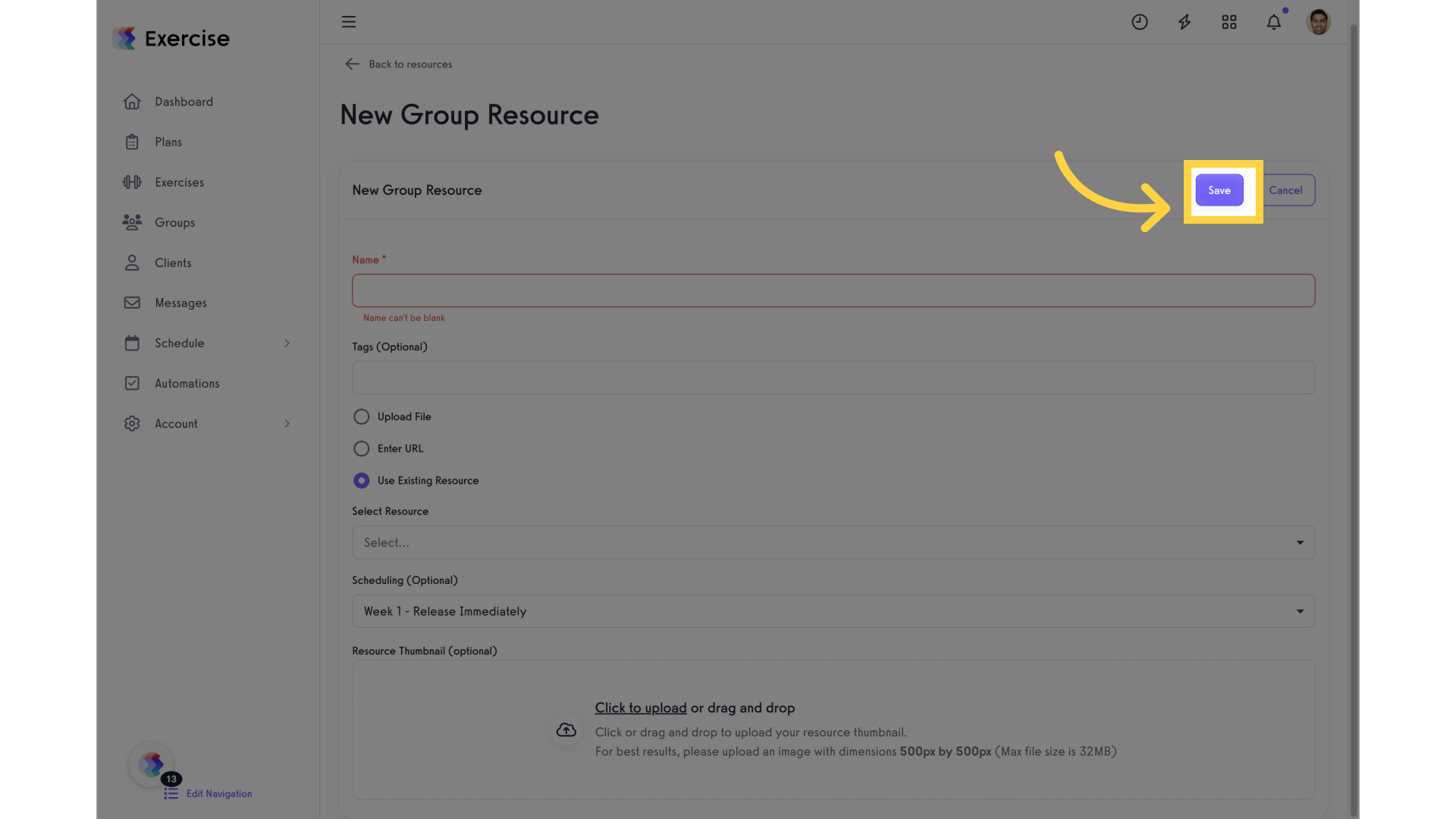Go to Groups in the sidebar
This screenshot has width=1456, height=819.
174,223
